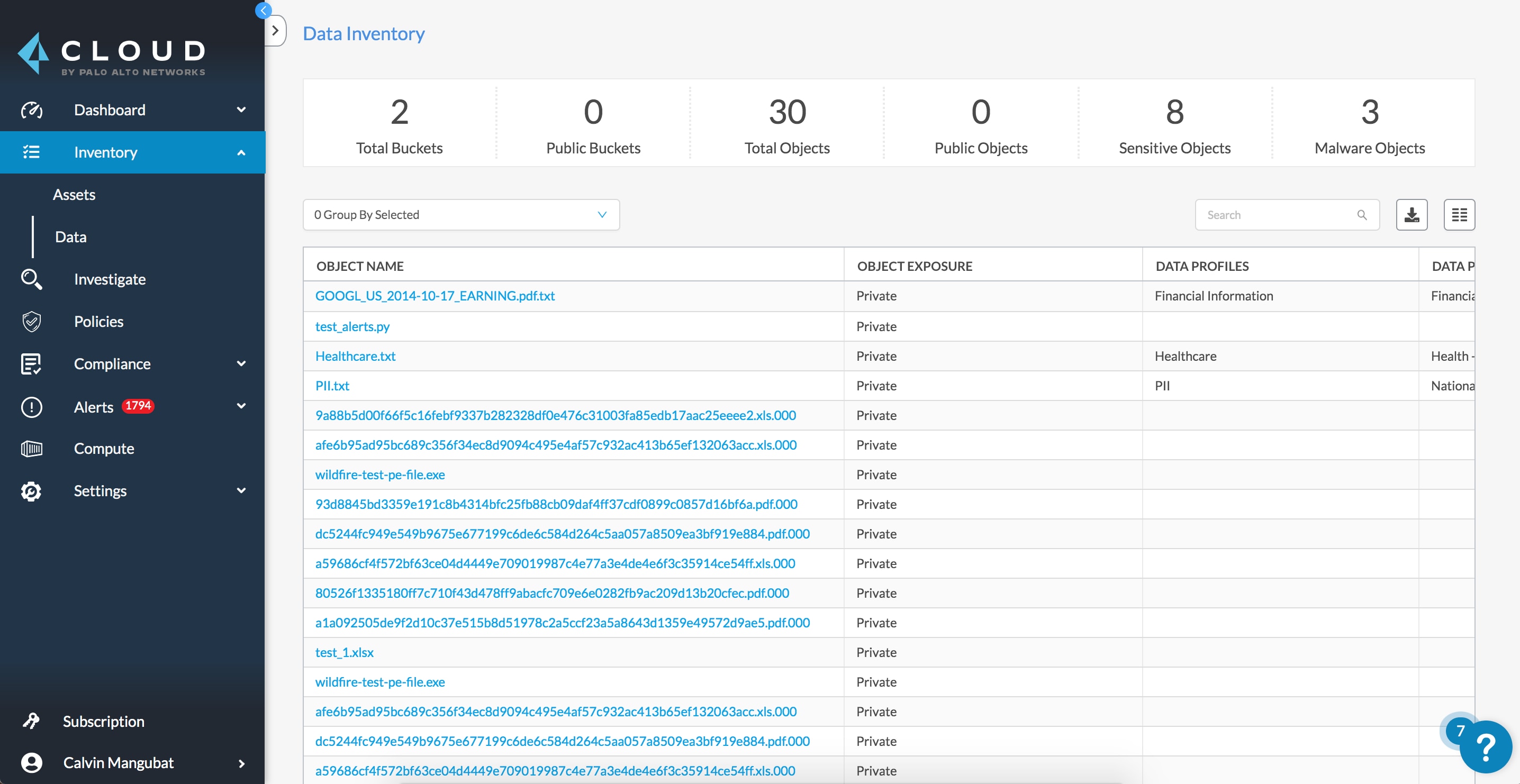This screenshot has width=1520, height=784.
Task: Click the download export icon
Action: click(x=1412, y=215)
